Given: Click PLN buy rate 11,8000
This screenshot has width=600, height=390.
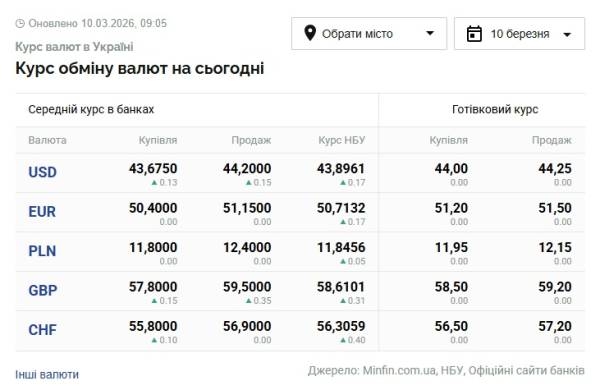Looking at the screenshot, I should (x=153, y=247).
